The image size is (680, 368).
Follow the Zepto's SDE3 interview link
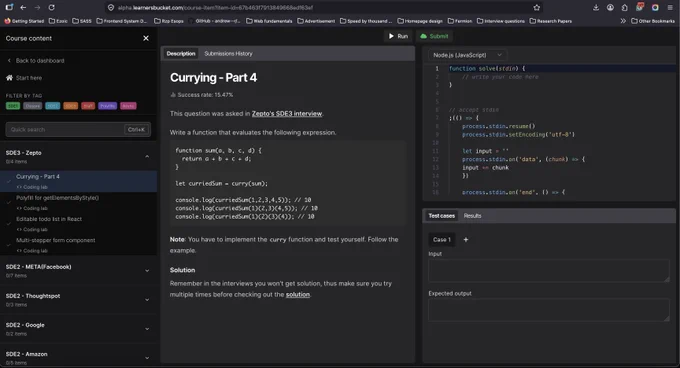[x=287, y=114]
